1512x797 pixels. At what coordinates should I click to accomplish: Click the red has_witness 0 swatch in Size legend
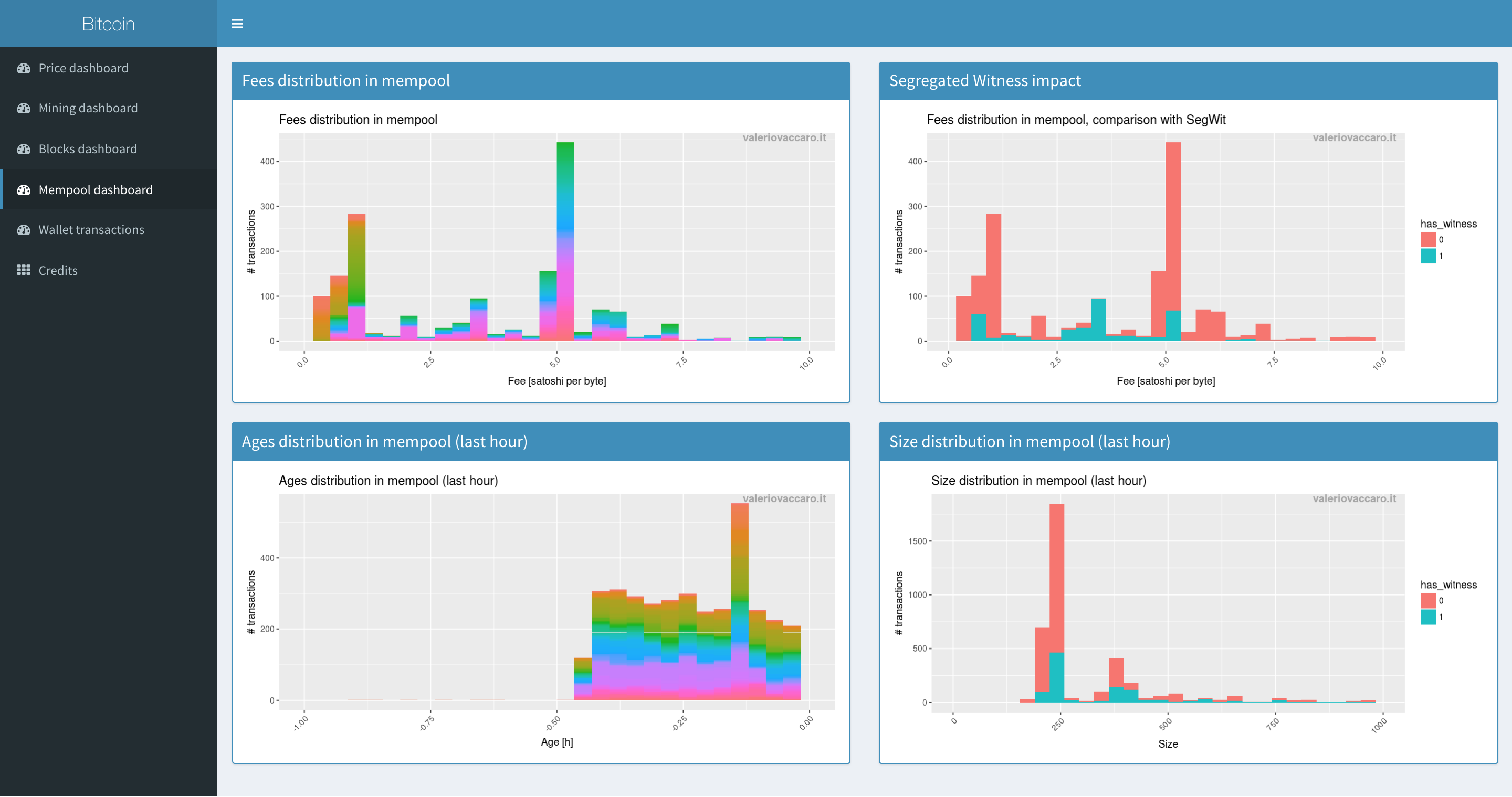point(1428,601)
